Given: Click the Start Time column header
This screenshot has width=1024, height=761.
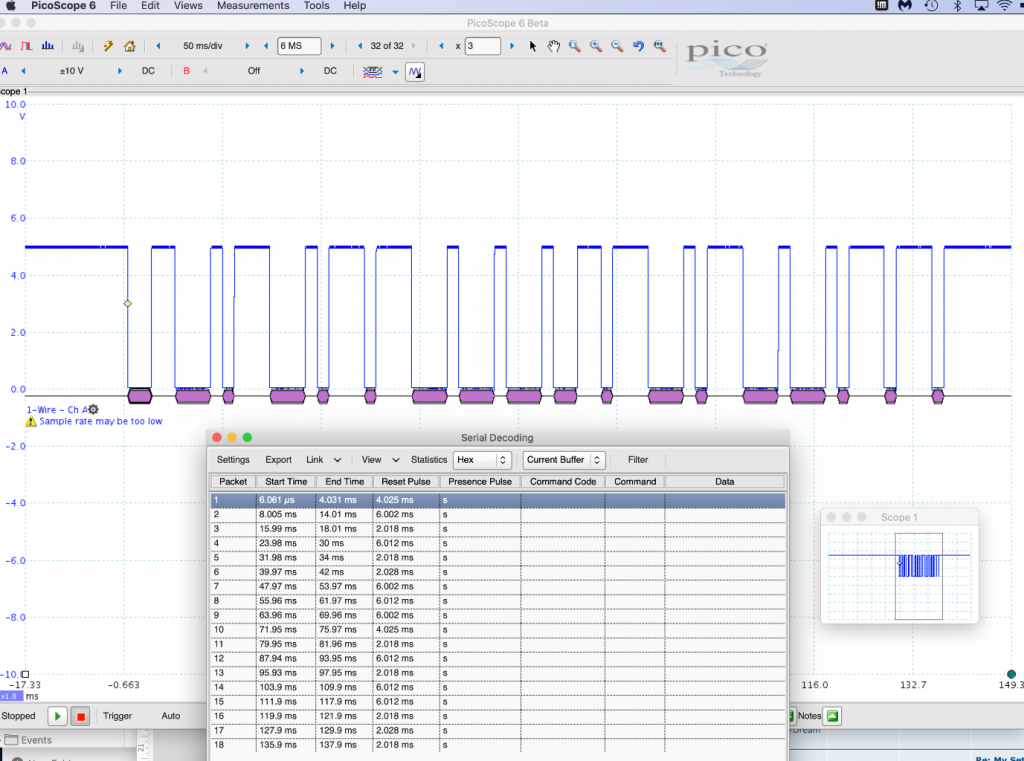Looking at the screenshot, I should click(286, 481).
